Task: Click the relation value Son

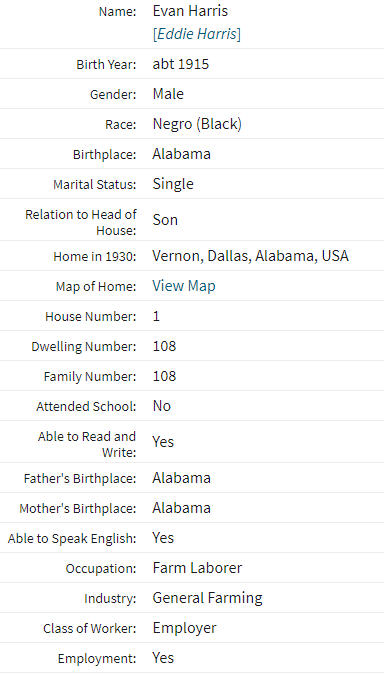Action: (165, 220)
